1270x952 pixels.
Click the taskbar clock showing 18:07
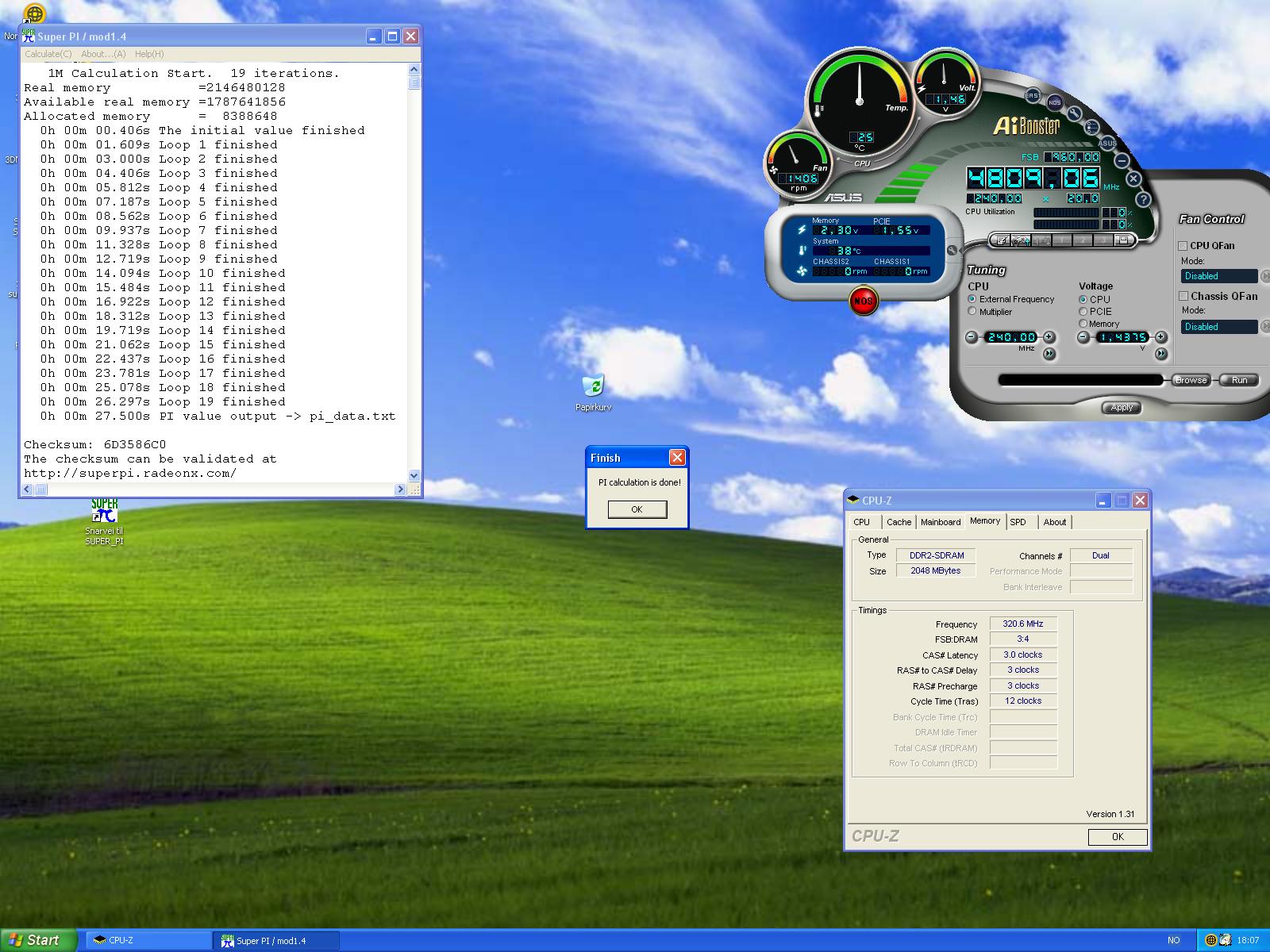[x=1249, y=940]
